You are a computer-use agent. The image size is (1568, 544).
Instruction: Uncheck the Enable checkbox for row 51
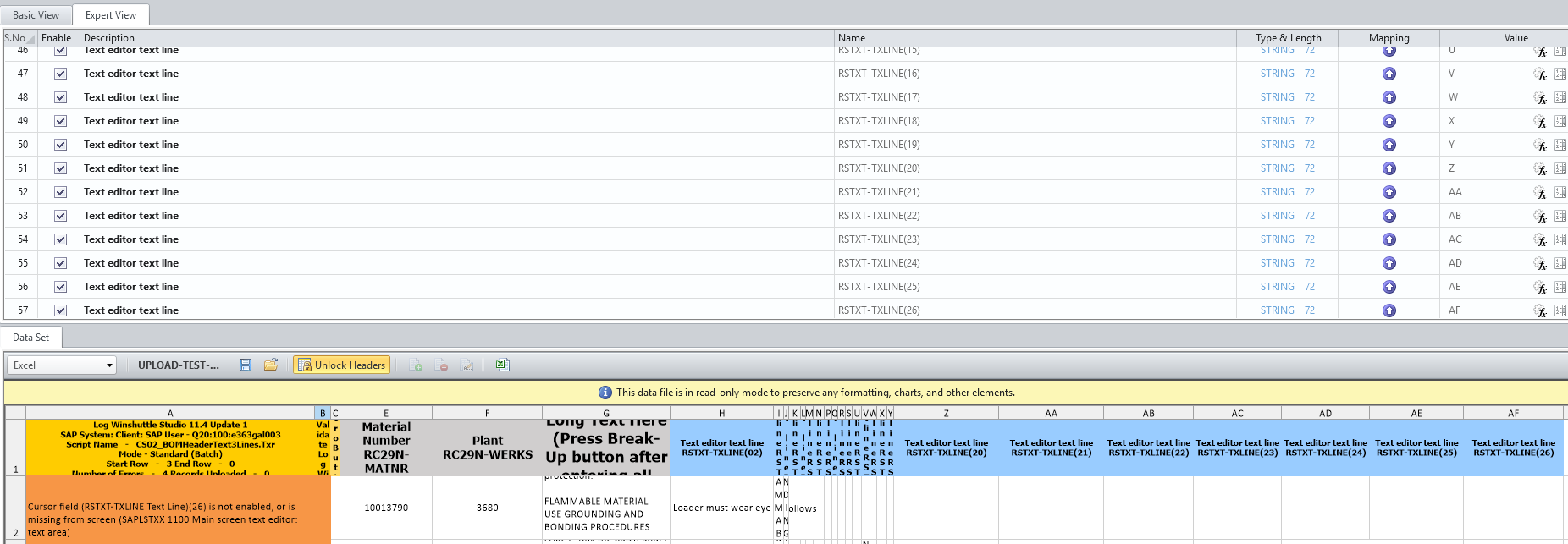pos(61,168)
